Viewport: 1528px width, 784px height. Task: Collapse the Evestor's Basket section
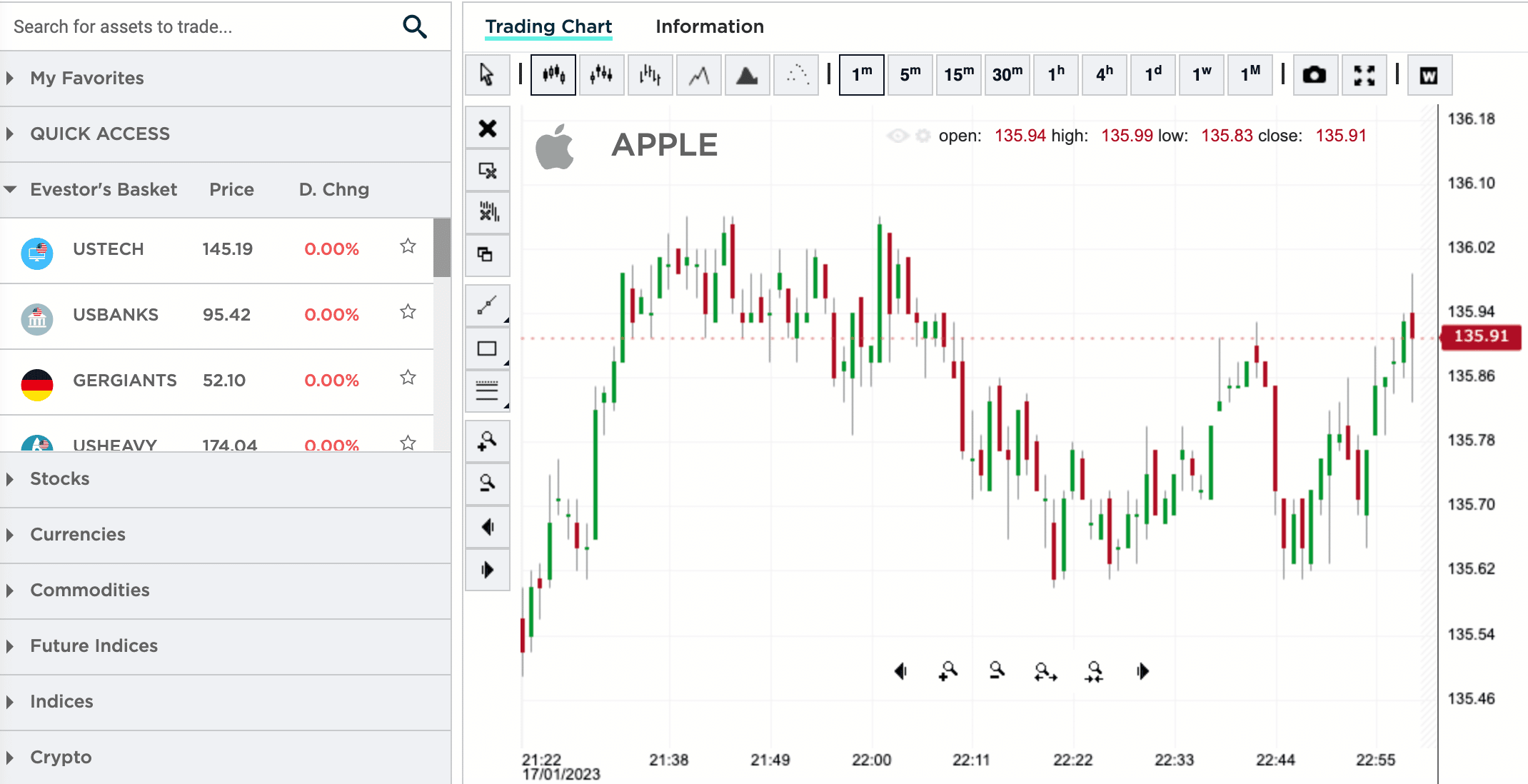11,189
